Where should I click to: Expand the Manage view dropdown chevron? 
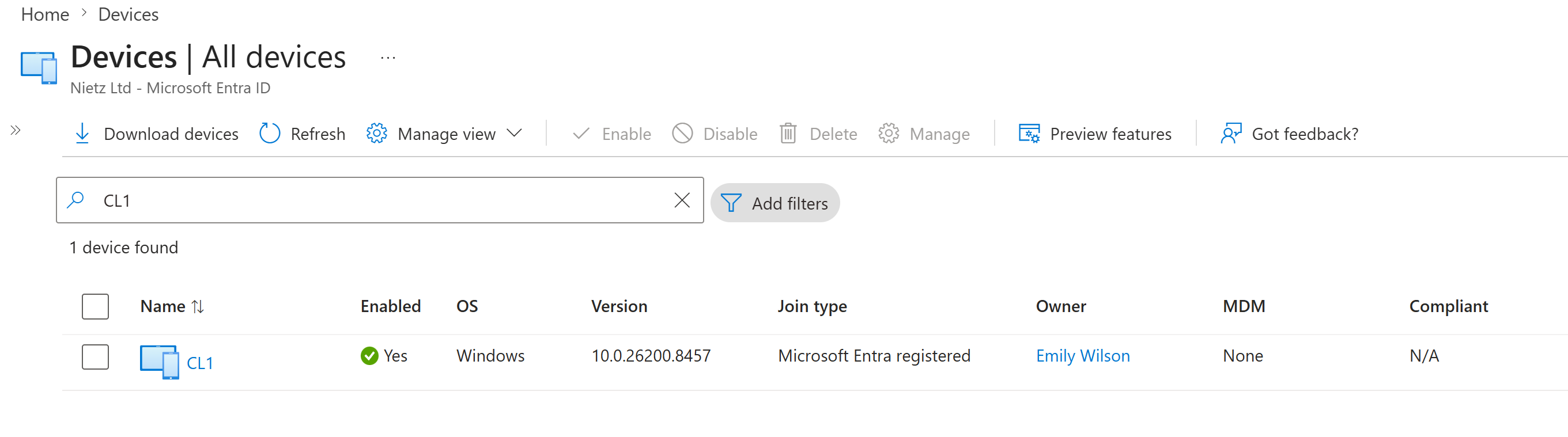click(x=515, y=132)
